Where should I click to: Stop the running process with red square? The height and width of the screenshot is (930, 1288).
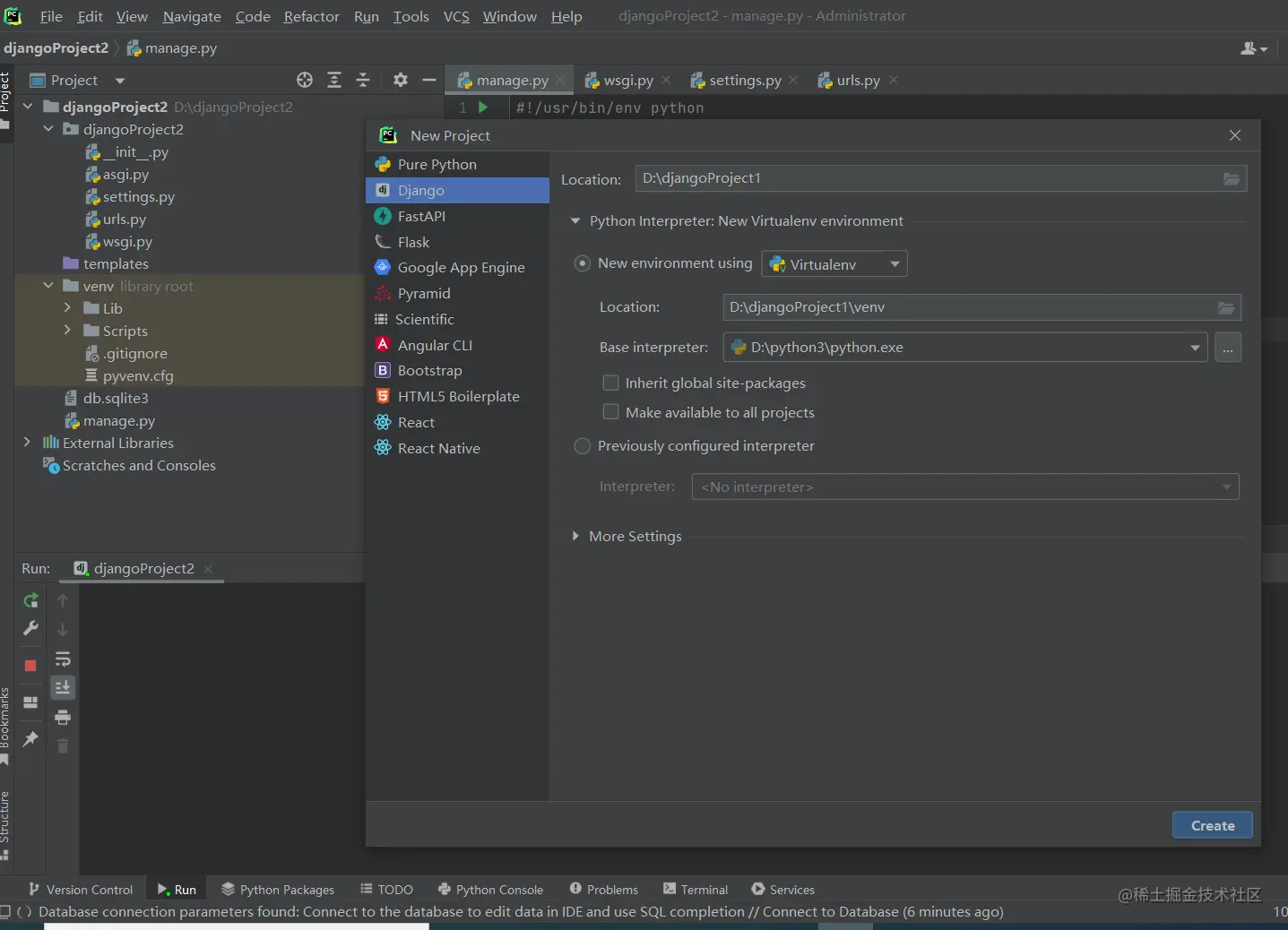coord(30,666)
